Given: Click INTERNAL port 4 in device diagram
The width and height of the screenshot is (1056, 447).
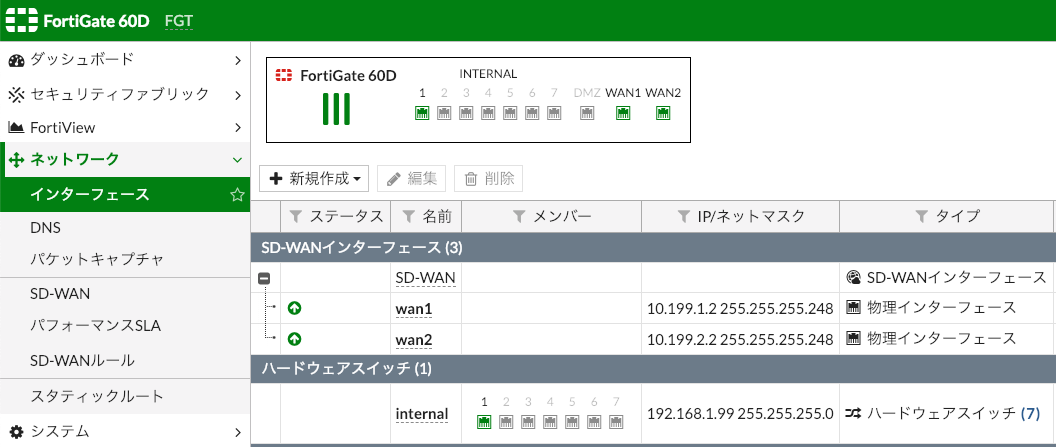Looking at the screenshot, I should point(488,113).
